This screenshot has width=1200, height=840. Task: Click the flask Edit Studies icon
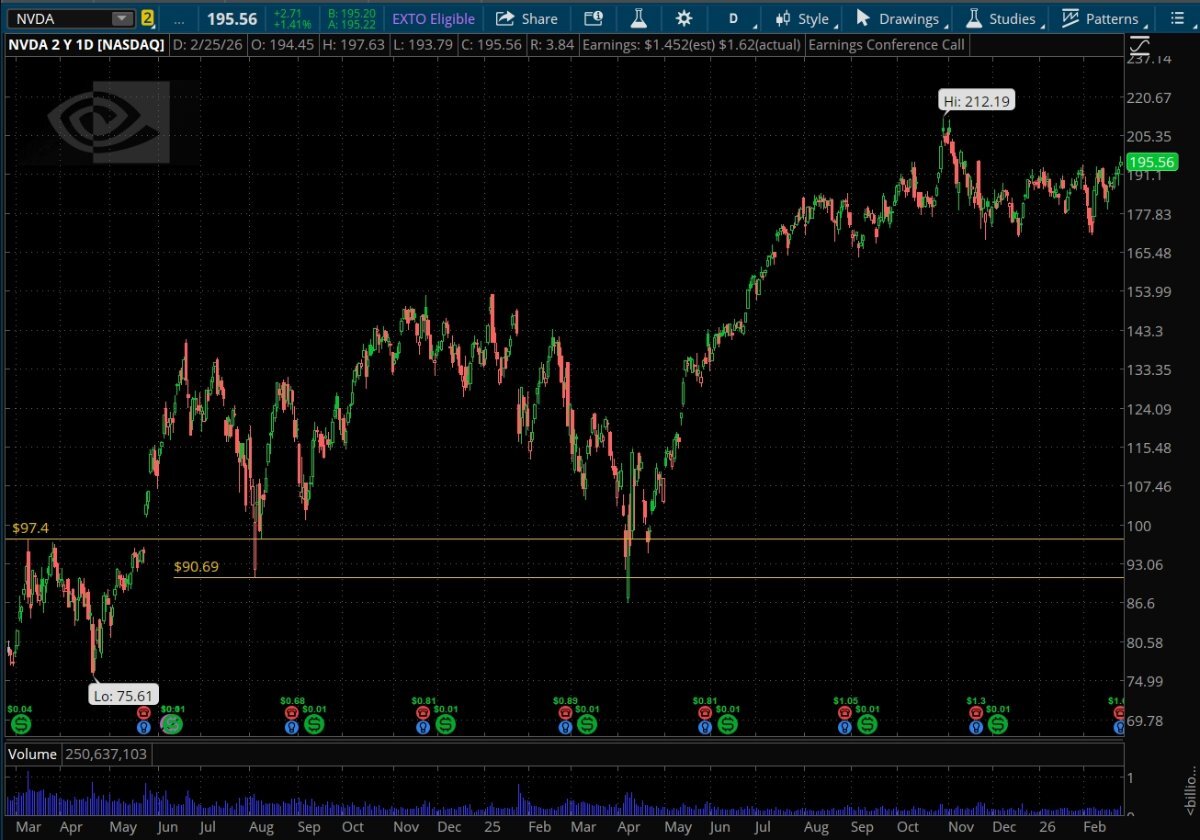[x=638, y=18]
